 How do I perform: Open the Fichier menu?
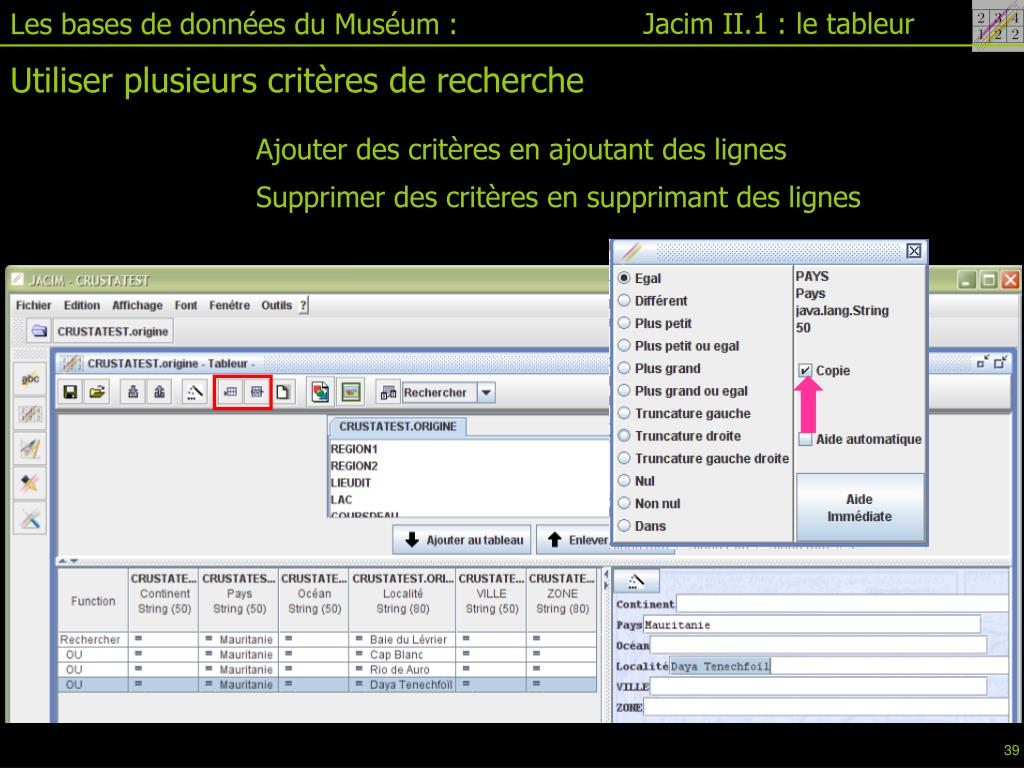pyautogui.click(x=33, y=305)
